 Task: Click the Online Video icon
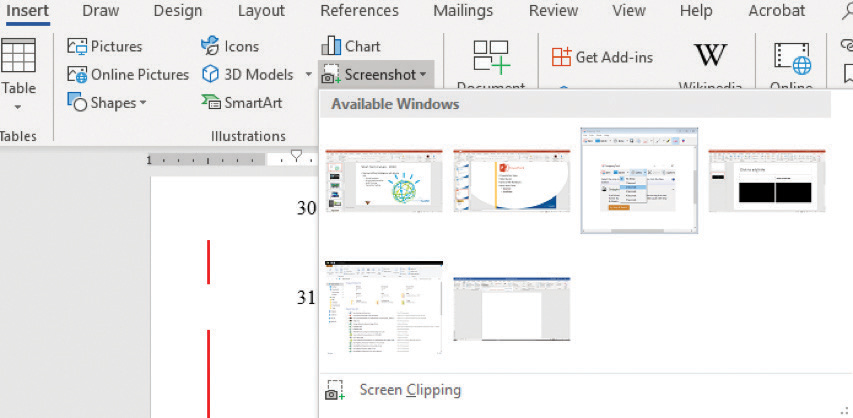[x=791, y=58]
